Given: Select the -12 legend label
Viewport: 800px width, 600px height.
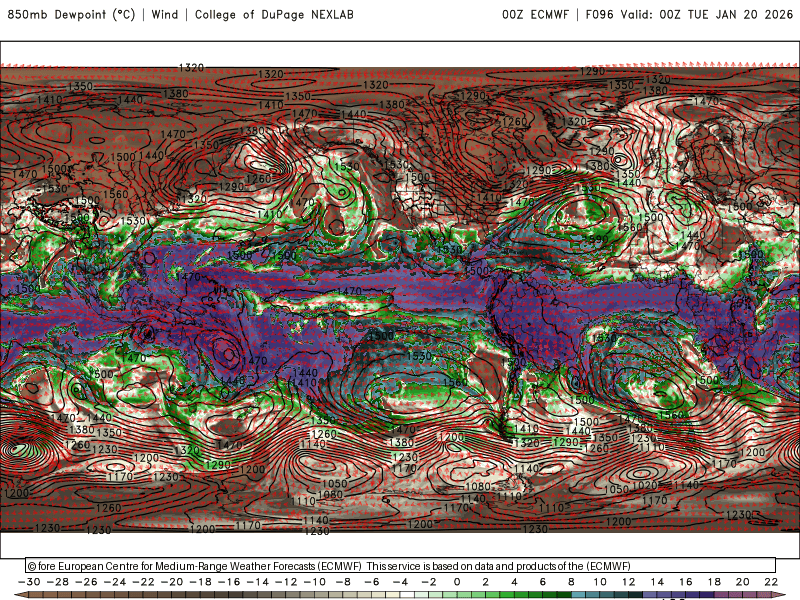Looking at the screenshot, I should click(286, 582).
